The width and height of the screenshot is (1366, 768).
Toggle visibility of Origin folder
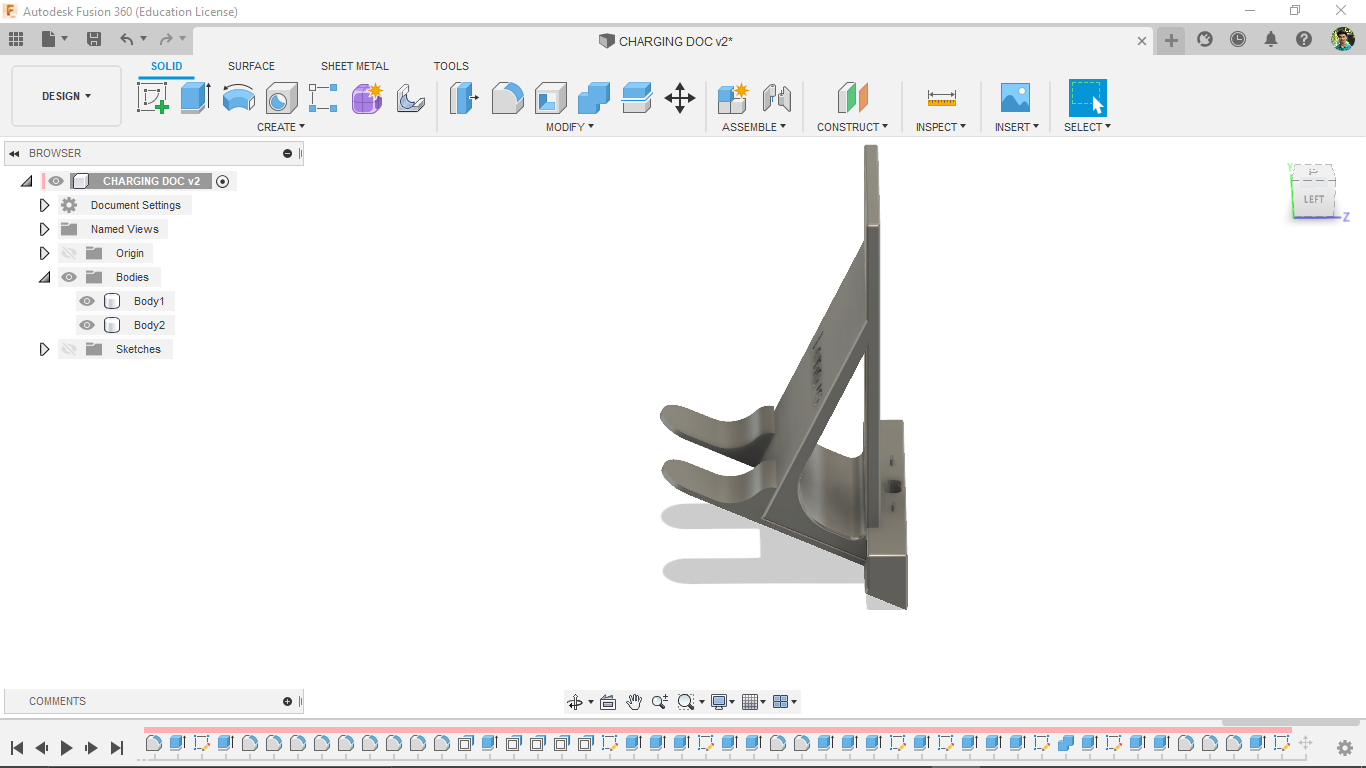[69, 253]
